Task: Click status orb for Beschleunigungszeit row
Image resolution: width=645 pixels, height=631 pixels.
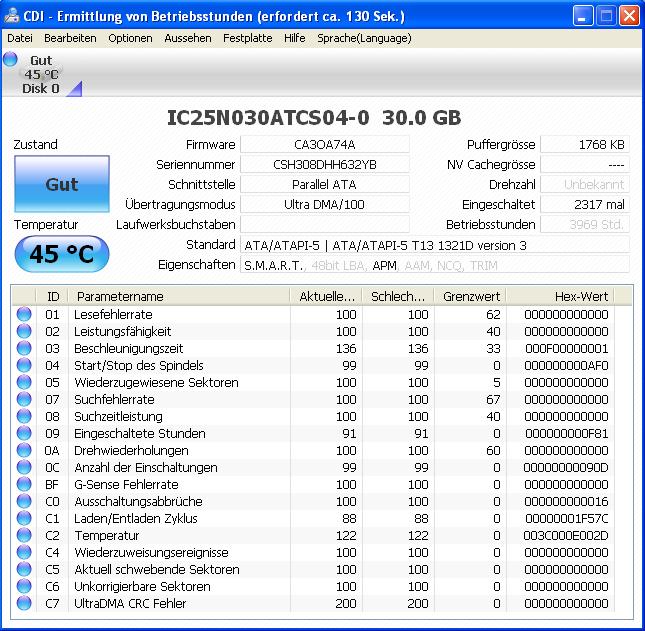Action: click(x=24, y=348)
